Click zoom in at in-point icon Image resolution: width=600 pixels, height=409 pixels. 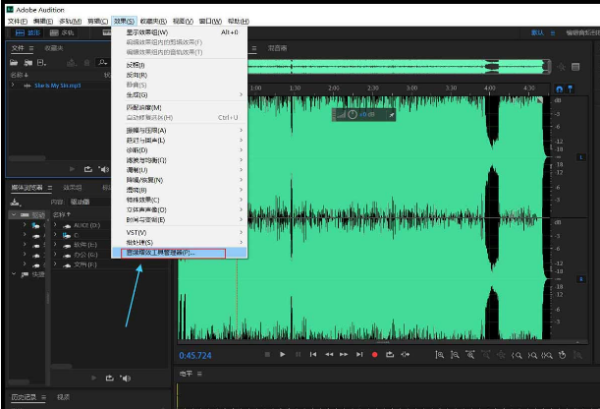point(517,355)
